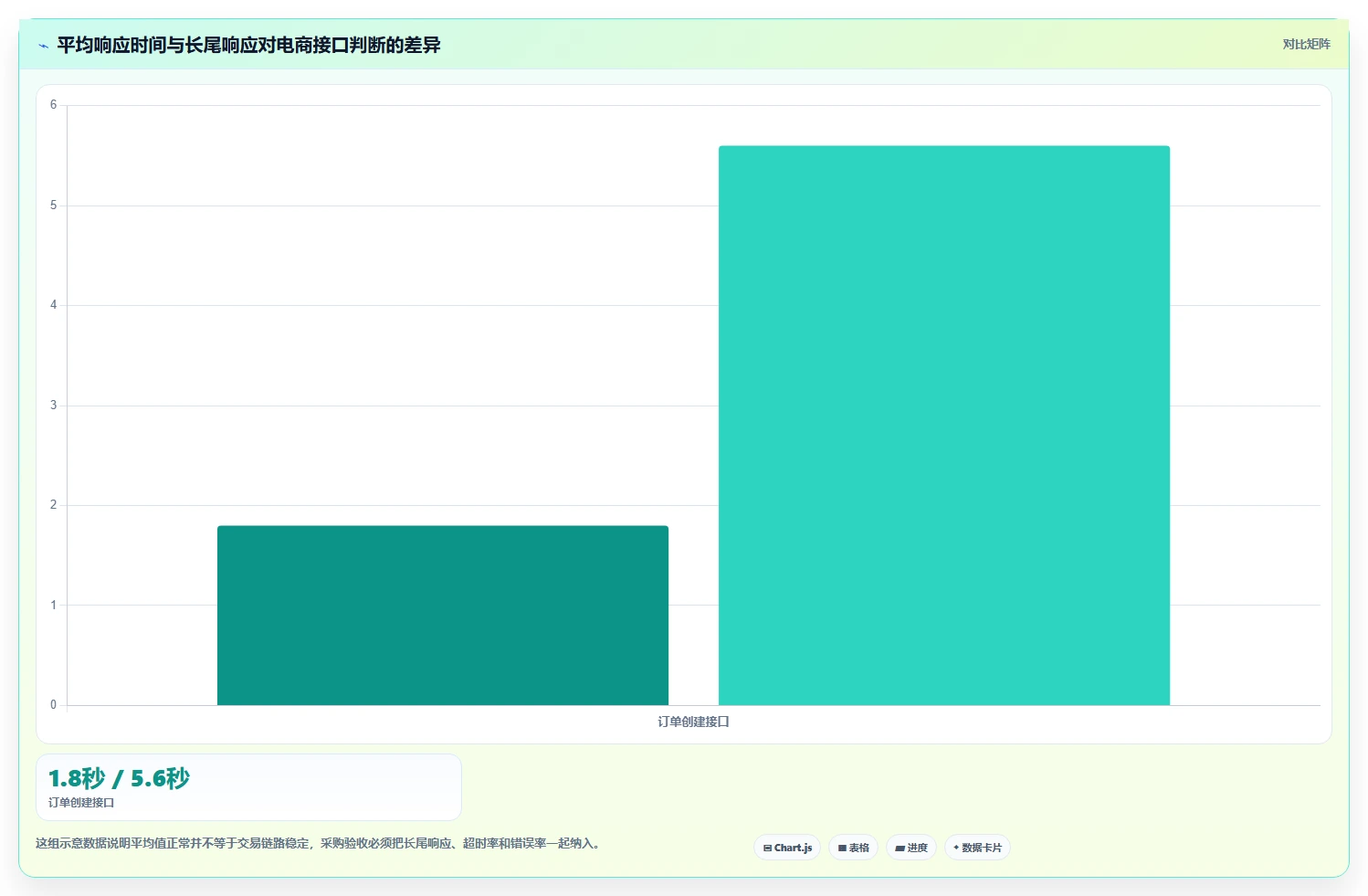Click the 订单创建接口 x-axis label

click(693, 722)
